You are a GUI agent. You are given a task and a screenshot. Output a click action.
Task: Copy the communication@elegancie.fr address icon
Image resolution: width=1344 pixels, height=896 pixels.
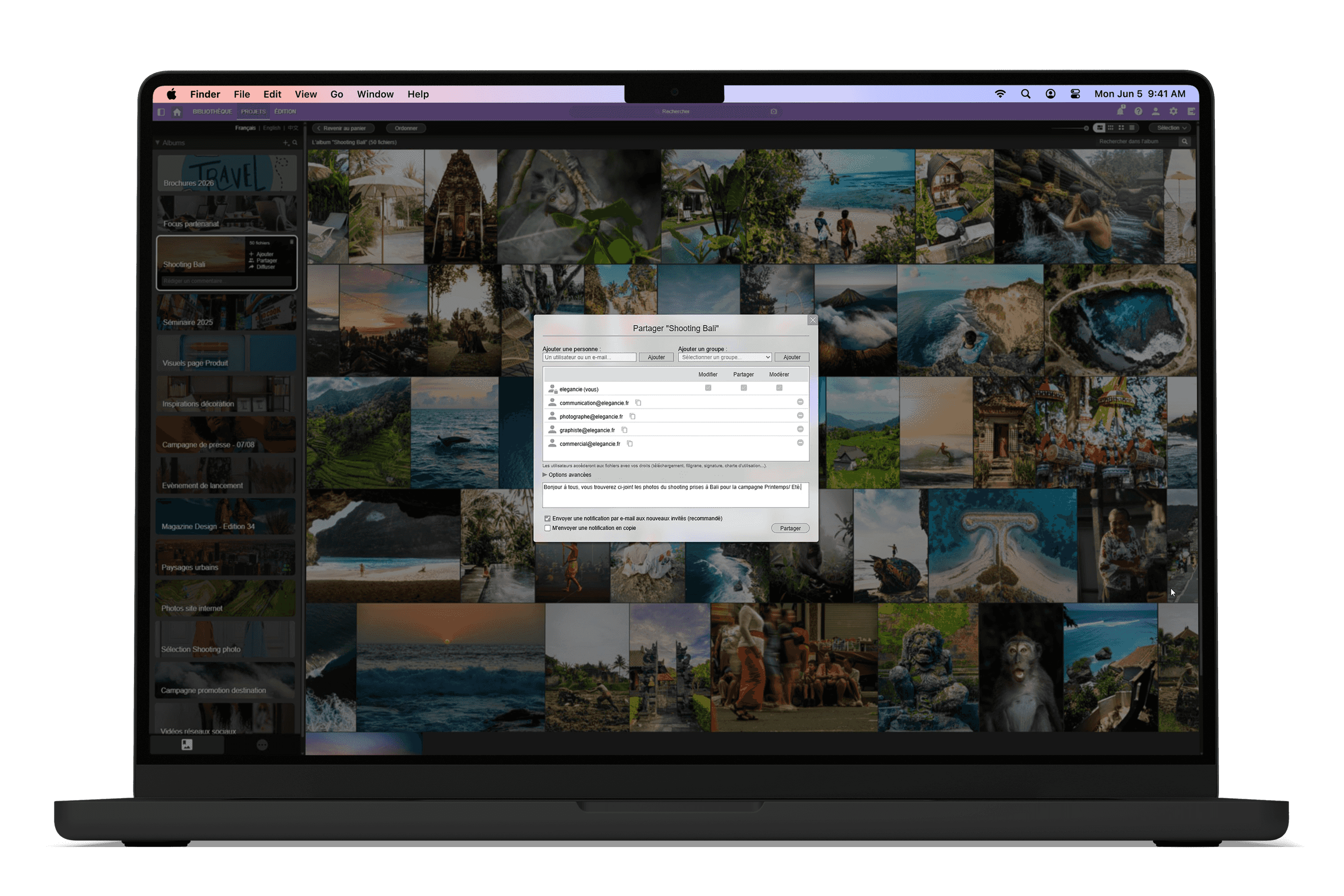(x=638, y=403)
